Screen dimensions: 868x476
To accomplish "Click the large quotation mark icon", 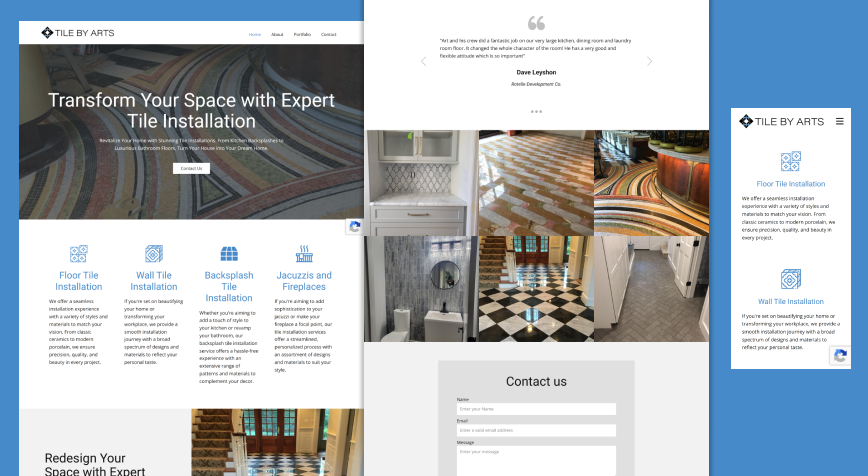I will (x=536, y=23).
